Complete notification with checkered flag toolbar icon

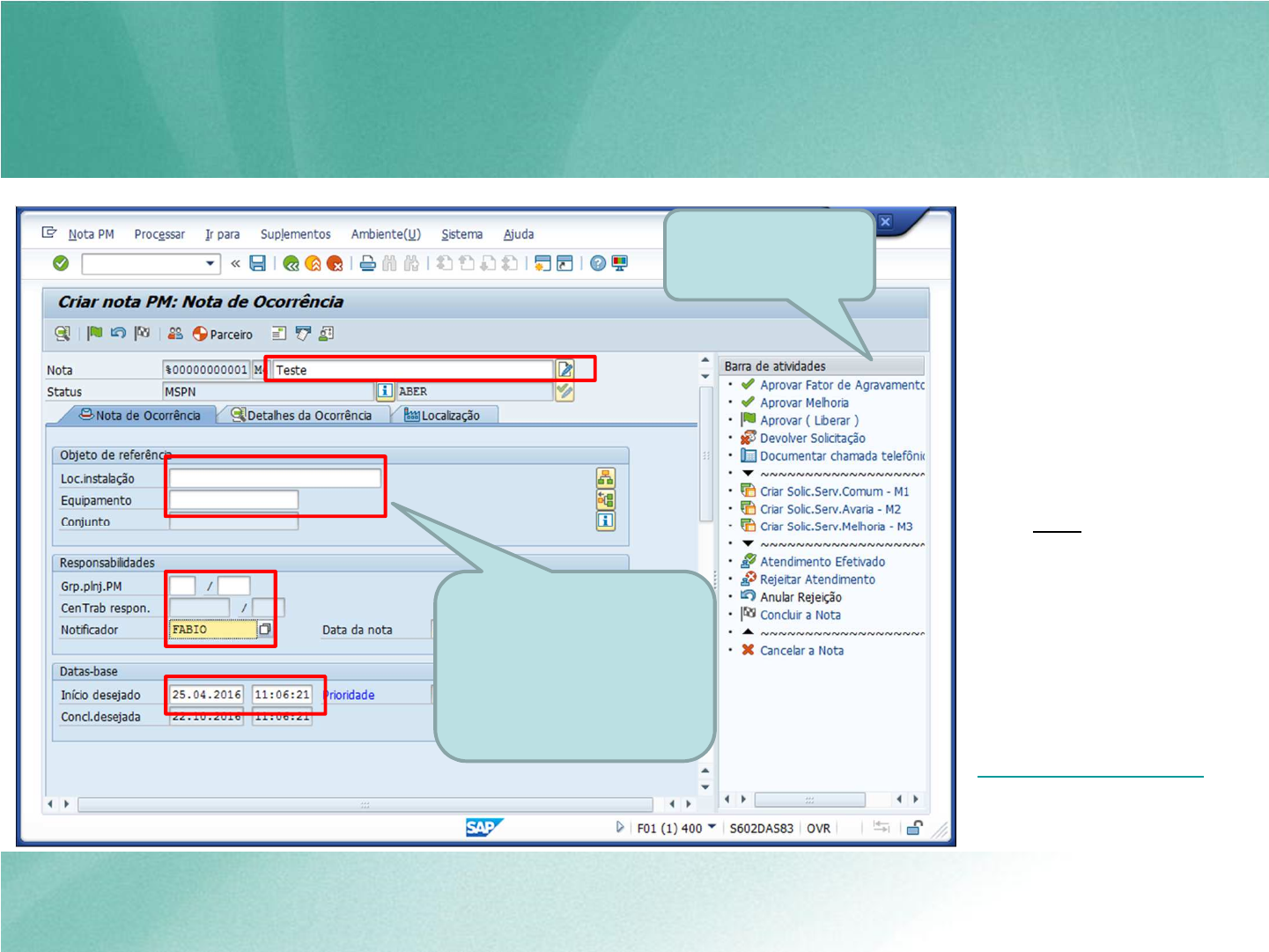(x=142, y=334)
